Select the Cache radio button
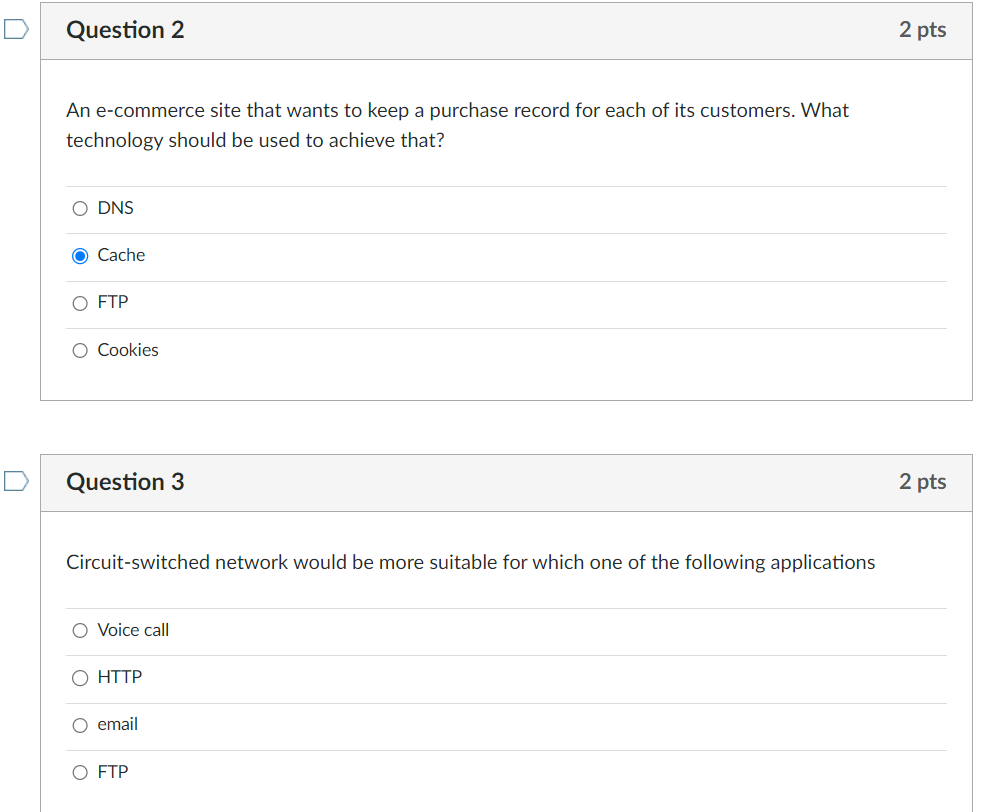 [x=80, y=256]
